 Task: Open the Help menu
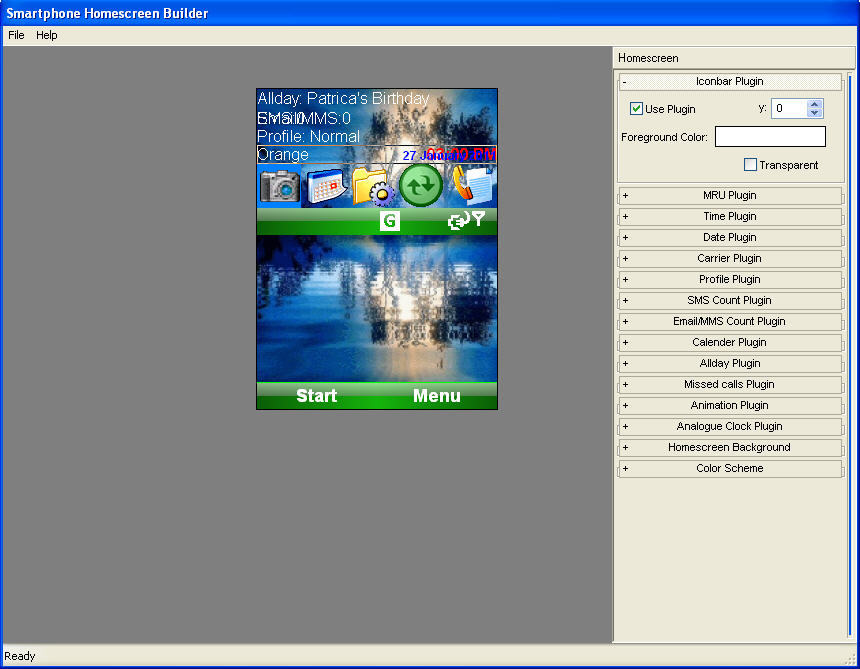(47, 35)
